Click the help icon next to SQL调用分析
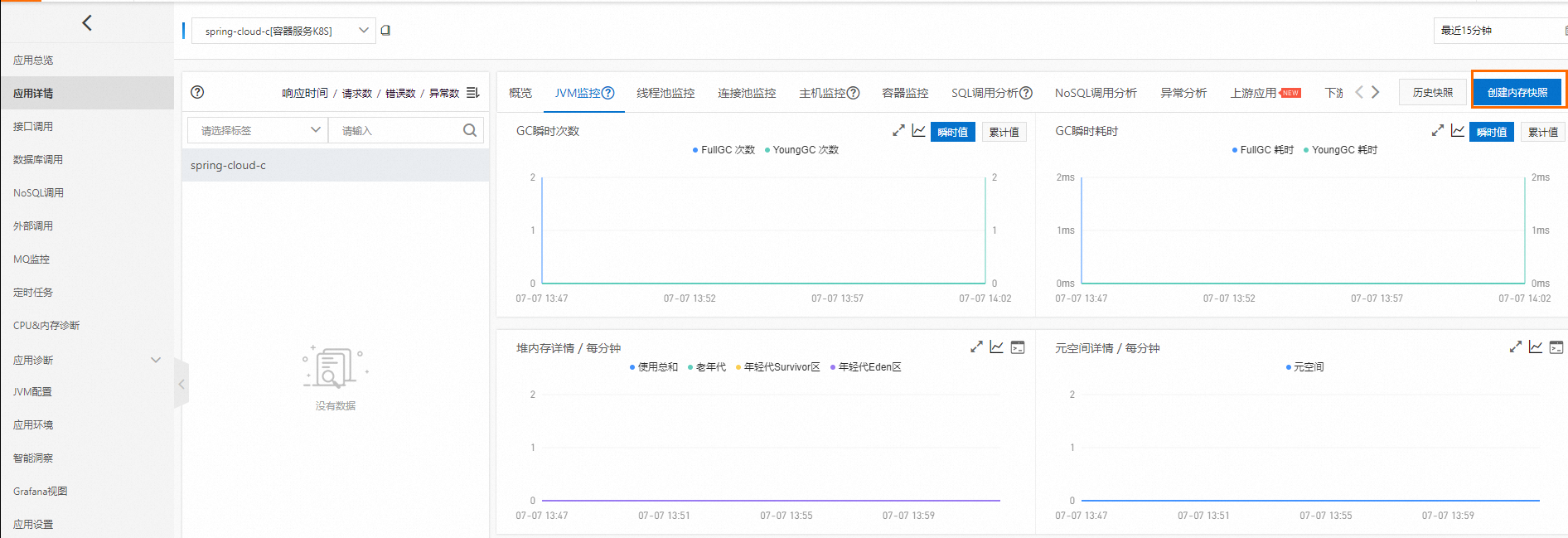 tap(1026, 93)
